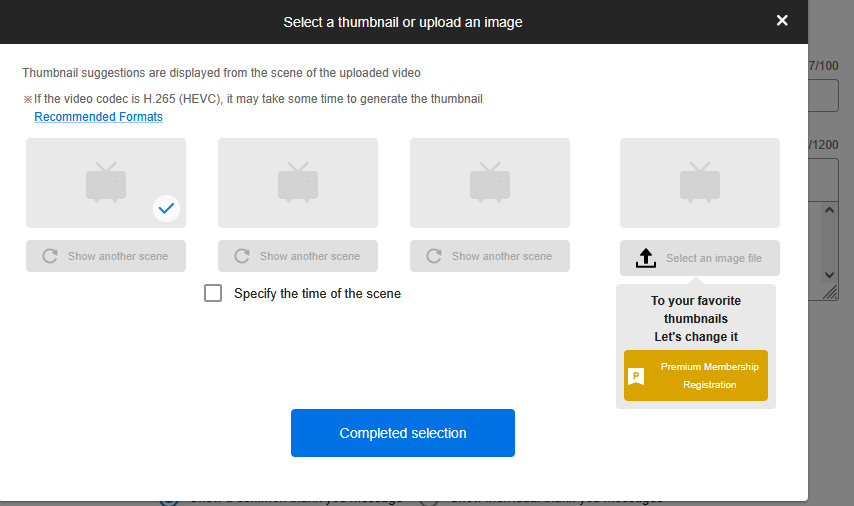Screen dimensions: 854x506
Task: Click the textarea resize handle at right edge
Action: pos(831,292)
